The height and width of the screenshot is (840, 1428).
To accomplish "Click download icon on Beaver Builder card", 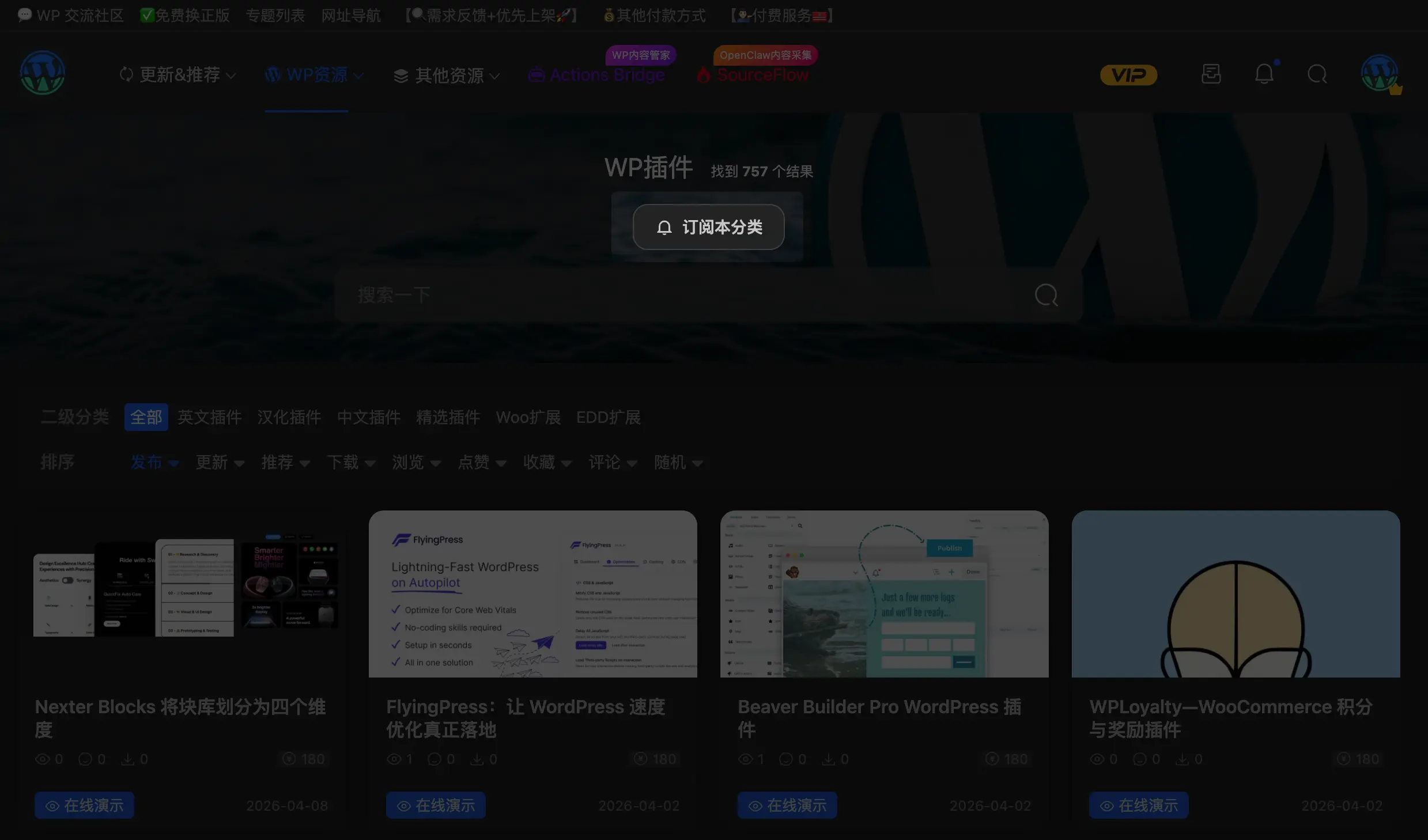I will [x=828, y=759].
